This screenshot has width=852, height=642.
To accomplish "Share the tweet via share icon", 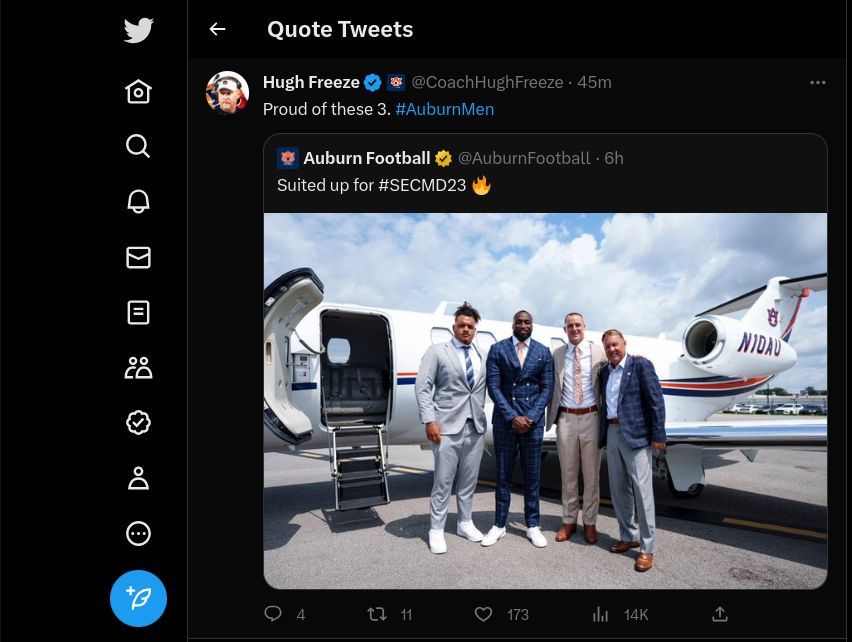I will [x=719, y=614].
